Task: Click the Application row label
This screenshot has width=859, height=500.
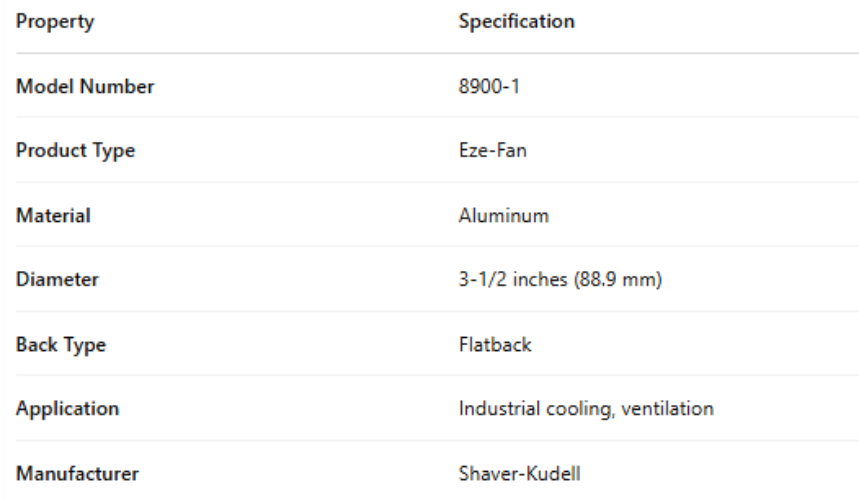Action: tap(67, 409)
